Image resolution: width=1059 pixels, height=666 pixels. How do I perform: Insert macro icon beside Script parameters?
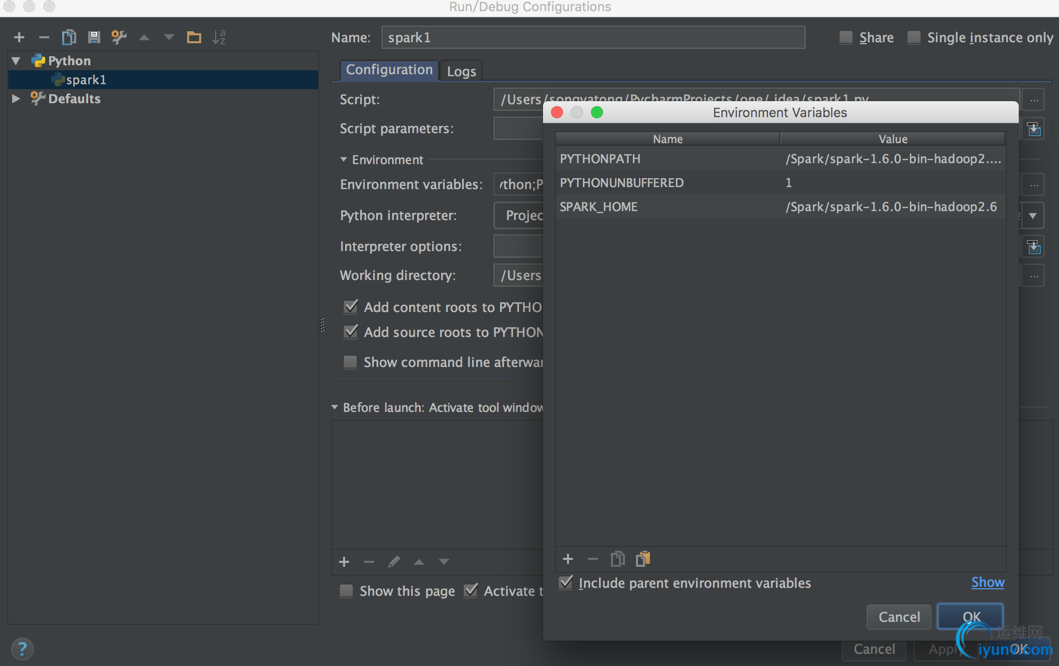1033,128
